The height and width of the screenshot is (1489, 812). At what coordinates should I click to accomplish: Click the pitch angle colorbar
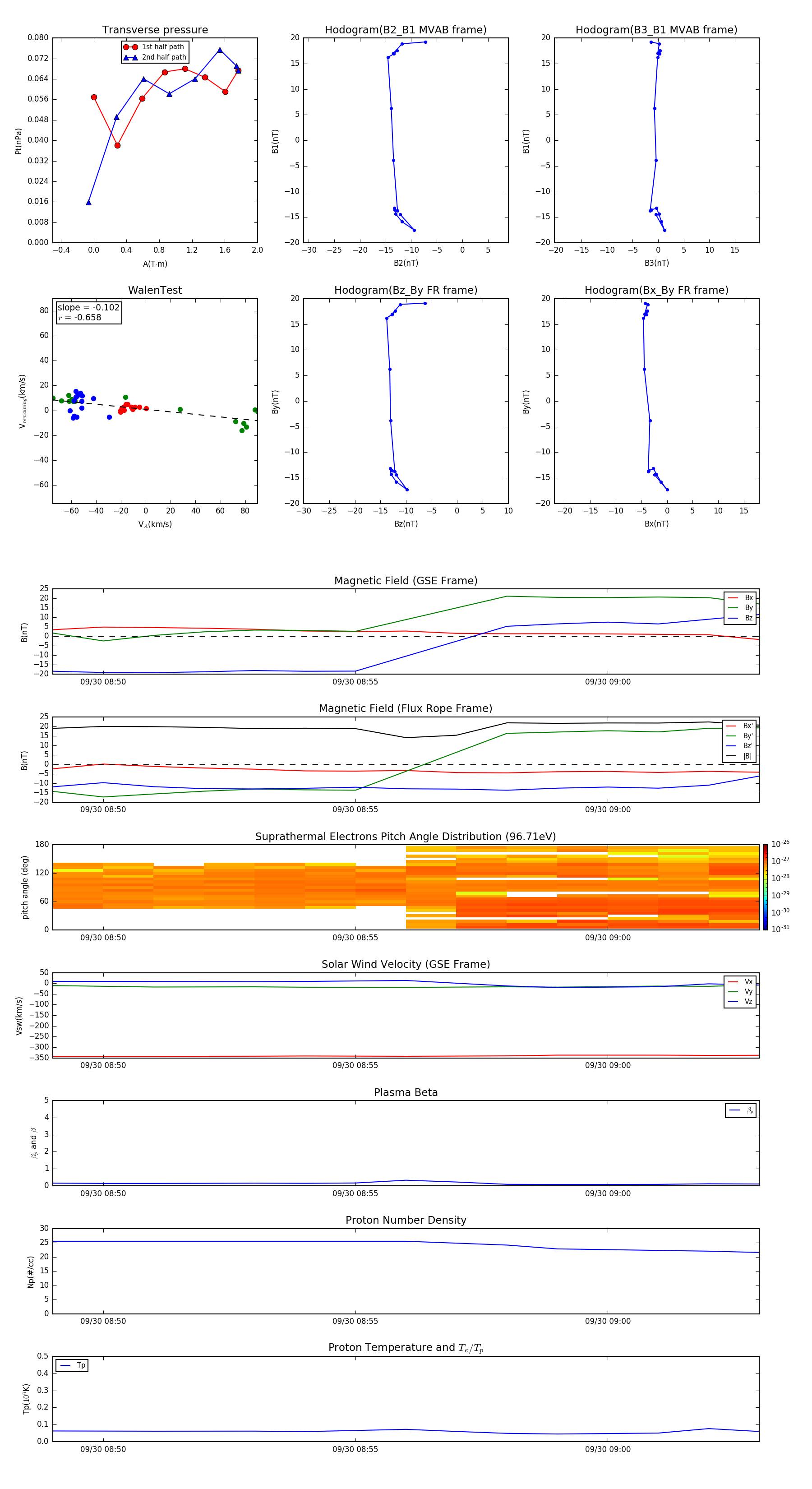click(x=765, y=887)
